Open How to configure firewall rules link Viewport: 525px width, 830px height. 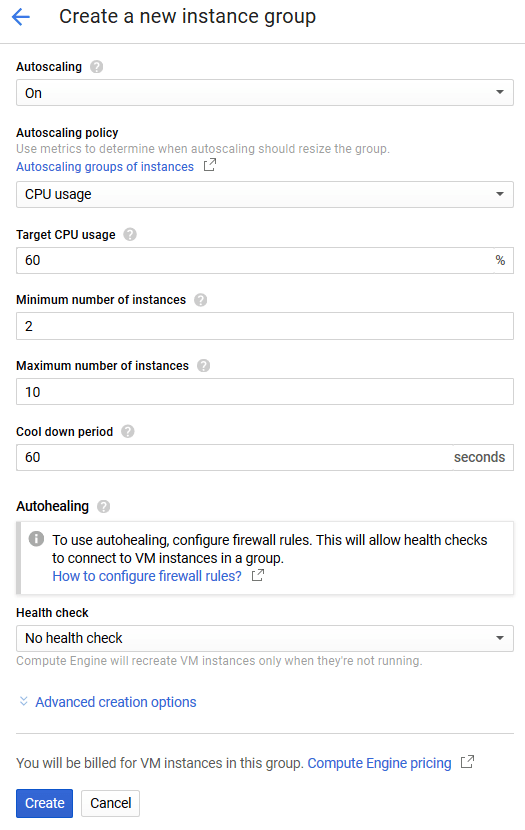[x=147, y=576]
